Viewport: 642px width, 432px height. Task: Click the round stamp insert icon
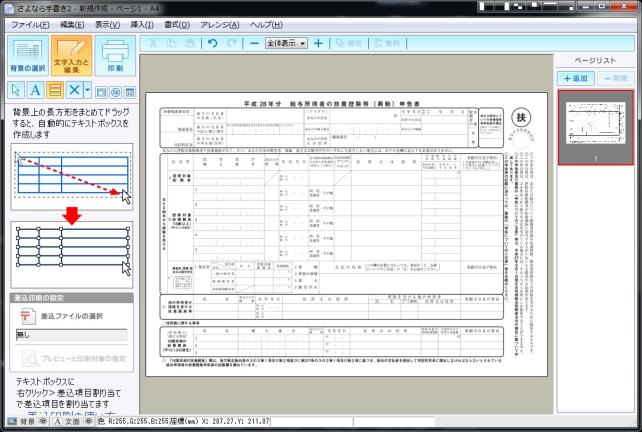115,93
